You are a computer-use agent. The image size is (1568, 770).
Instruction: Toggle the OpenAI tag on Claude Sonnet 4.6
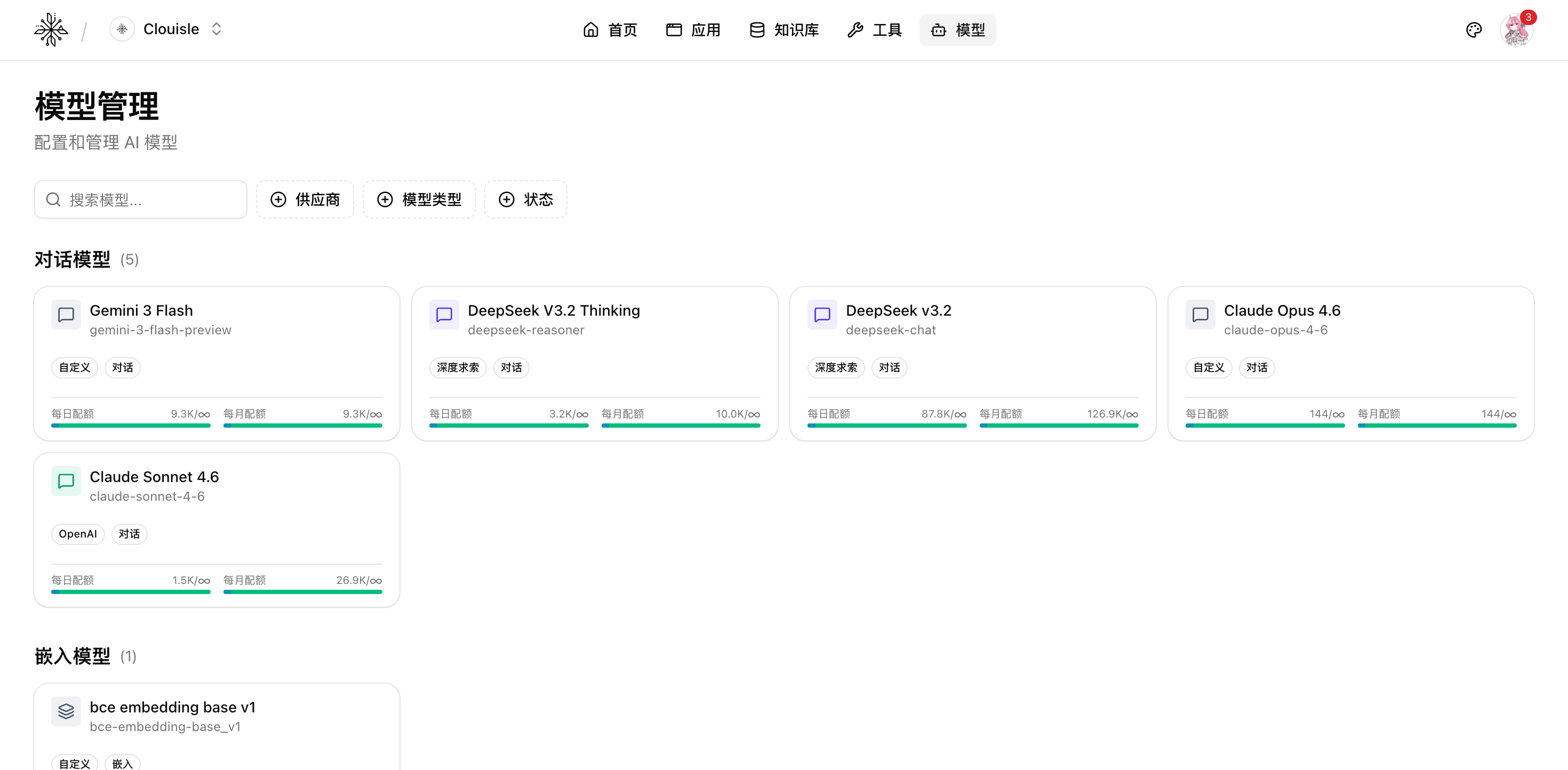pyautogui.click(x=77, y=534)
